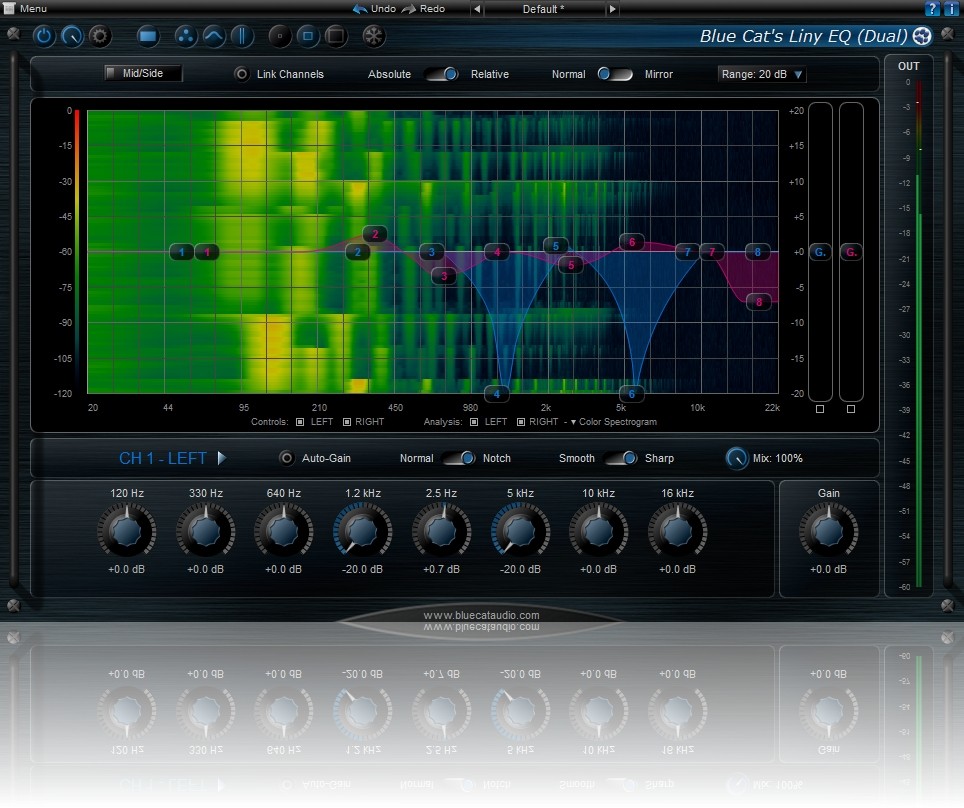Toggle the Normal/Mirror switch
The image size is (964, 808).
click(615, 74)
